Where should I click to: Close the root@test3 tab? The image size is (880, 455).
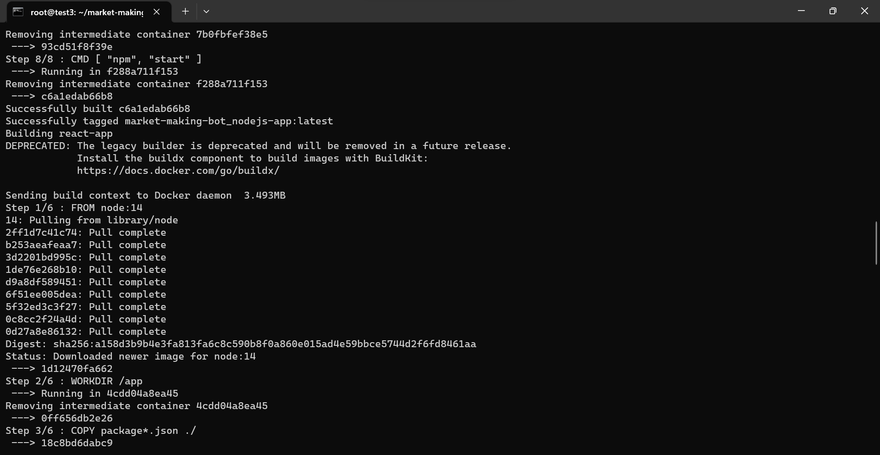tap(157, 11)
